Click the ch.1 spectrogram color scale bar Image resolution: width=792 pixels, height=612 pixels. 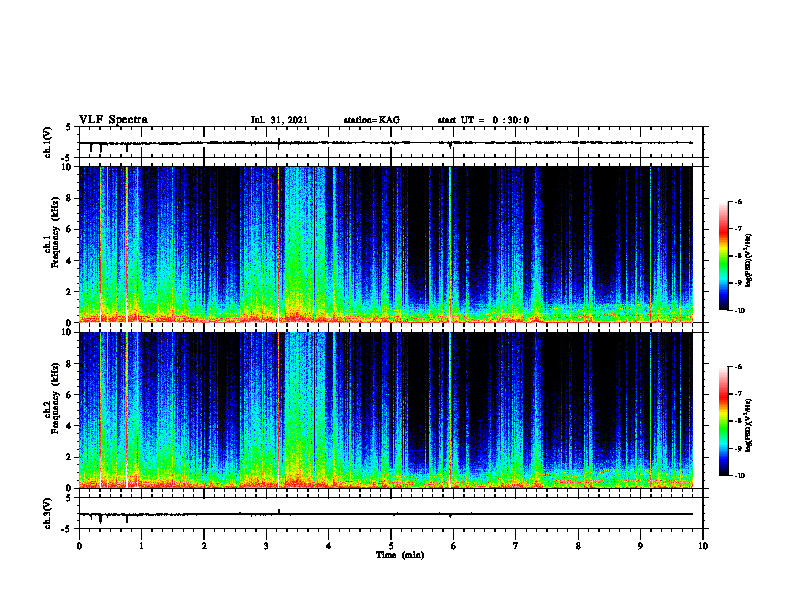click(x=723, y=256)
